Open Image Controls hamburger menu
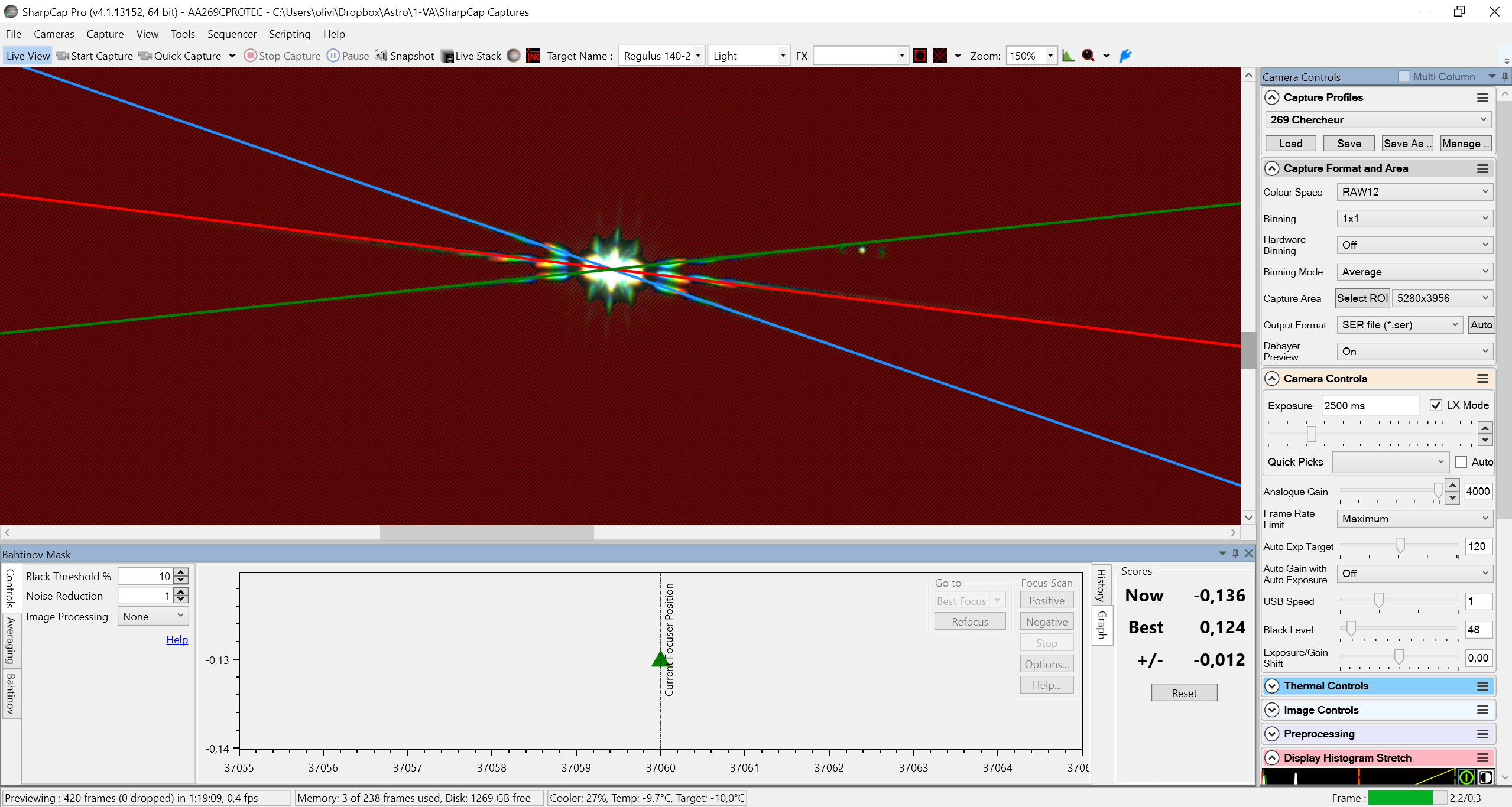 point(1482,710)
